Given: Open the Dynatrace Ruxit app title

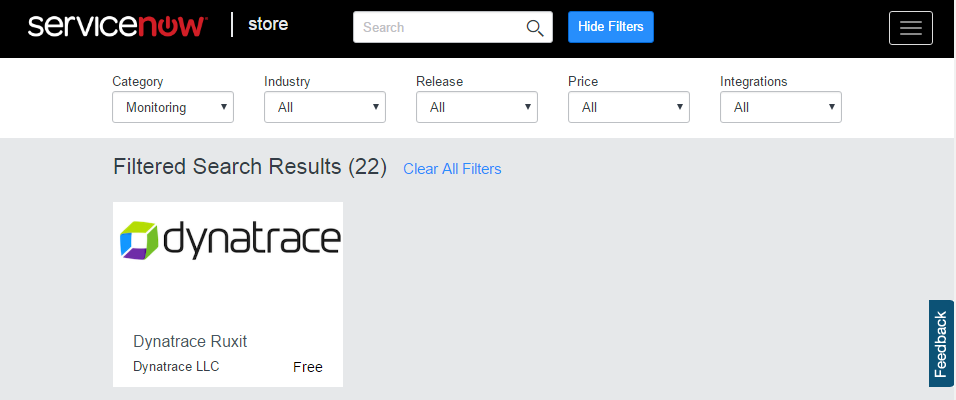Looking at the screenshot, I should coord(190,341).
